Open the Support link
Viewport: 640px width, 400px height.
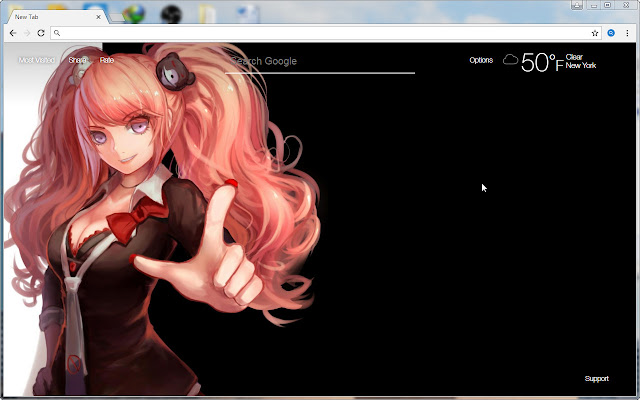tap(596, 378)
